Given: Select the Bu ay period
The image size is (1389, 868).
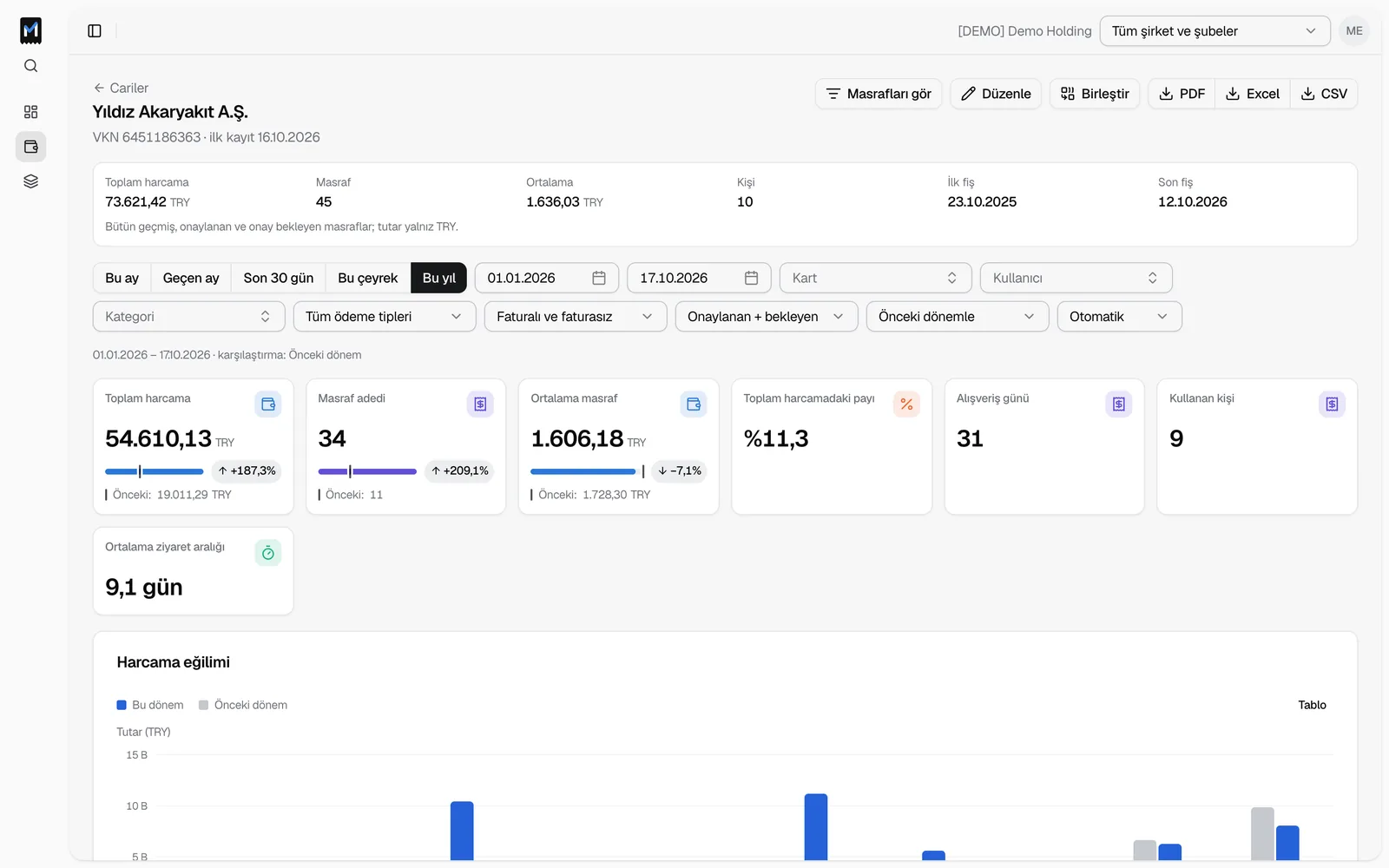Looking at the screenshot, I should [x=122, y=278].
